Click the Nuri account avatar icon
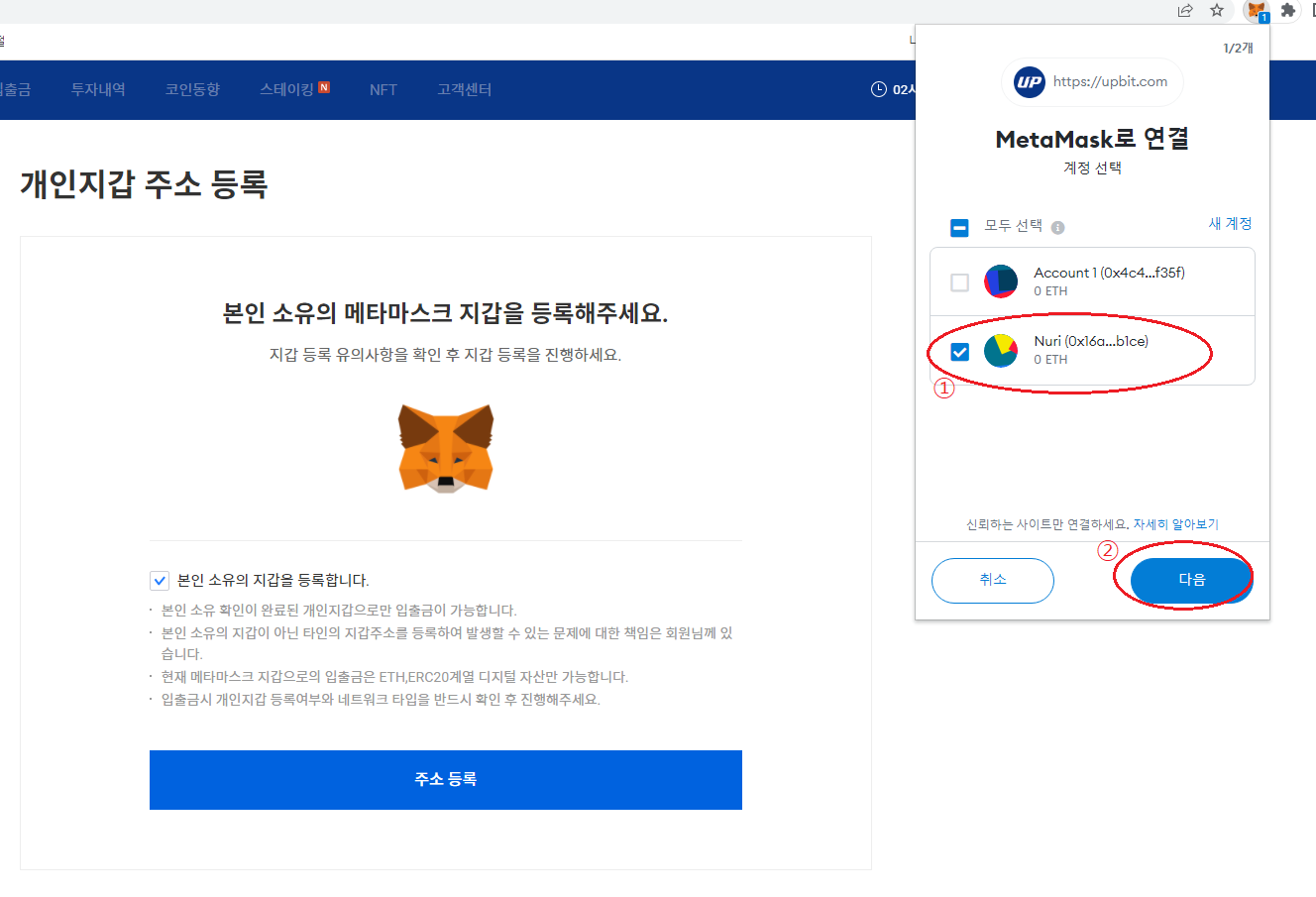Screen dimensions: 1316x897 [1001, 350]
